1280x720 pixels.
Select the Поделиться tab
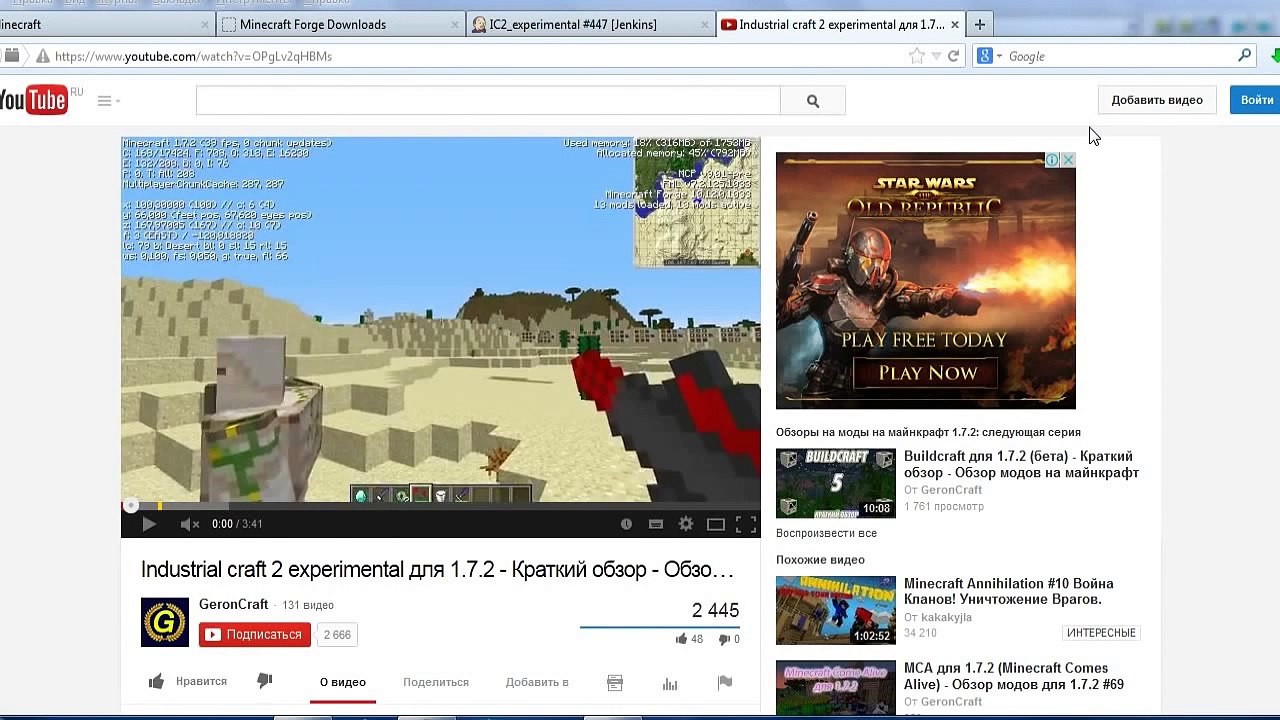pos(436,682)
